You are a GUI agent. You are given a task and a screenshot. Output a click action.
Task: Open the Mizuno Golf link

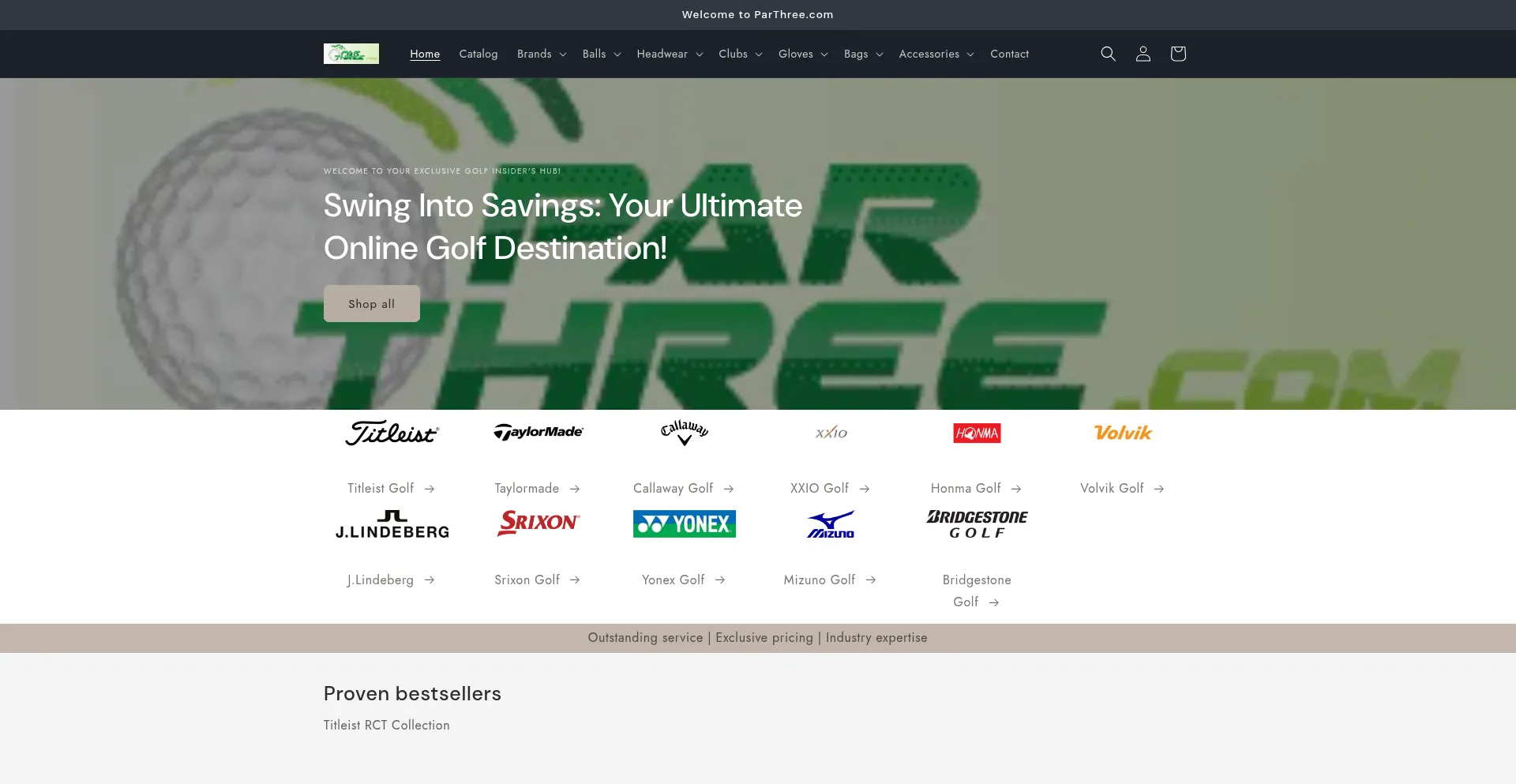click(831, 580)
